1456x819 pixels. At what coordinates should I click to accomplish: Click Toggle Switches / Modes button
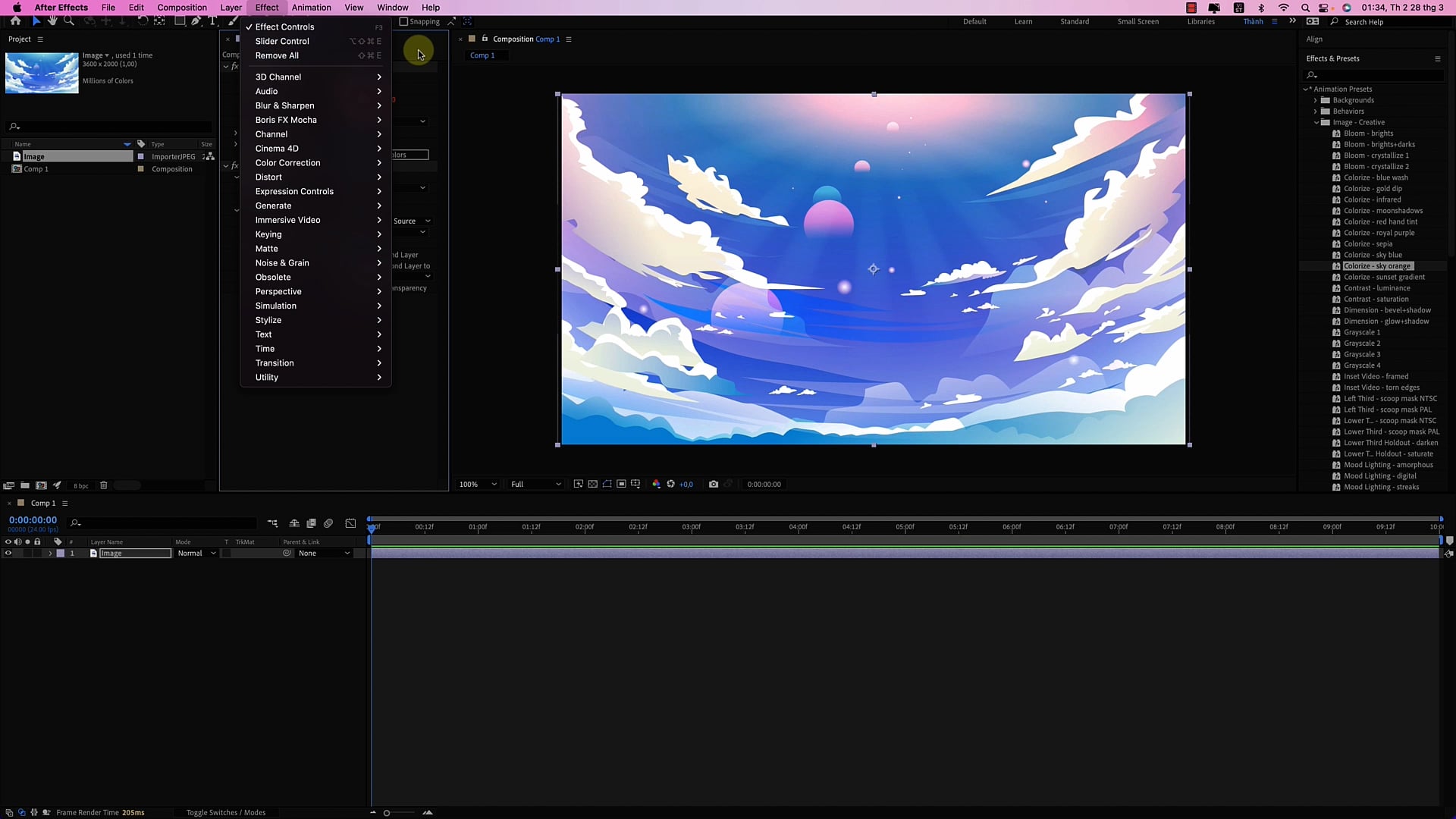click(226, 812)
